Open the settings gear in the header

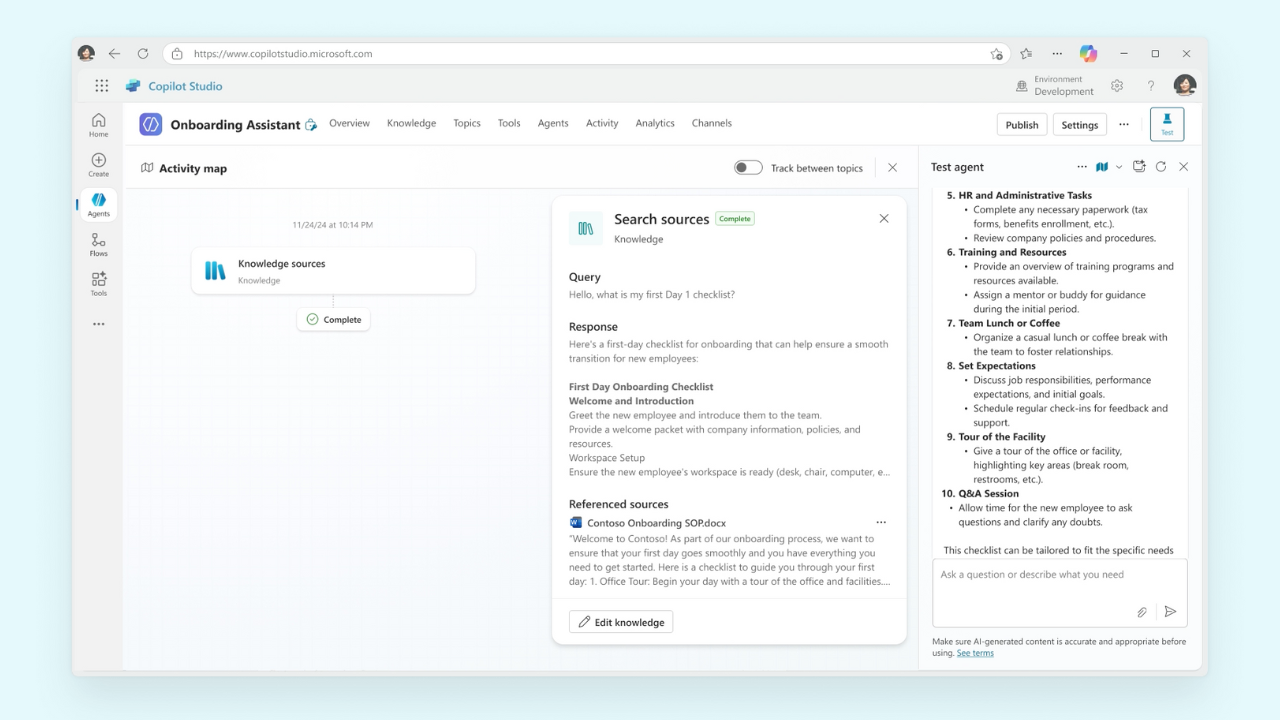(1117, 86)
